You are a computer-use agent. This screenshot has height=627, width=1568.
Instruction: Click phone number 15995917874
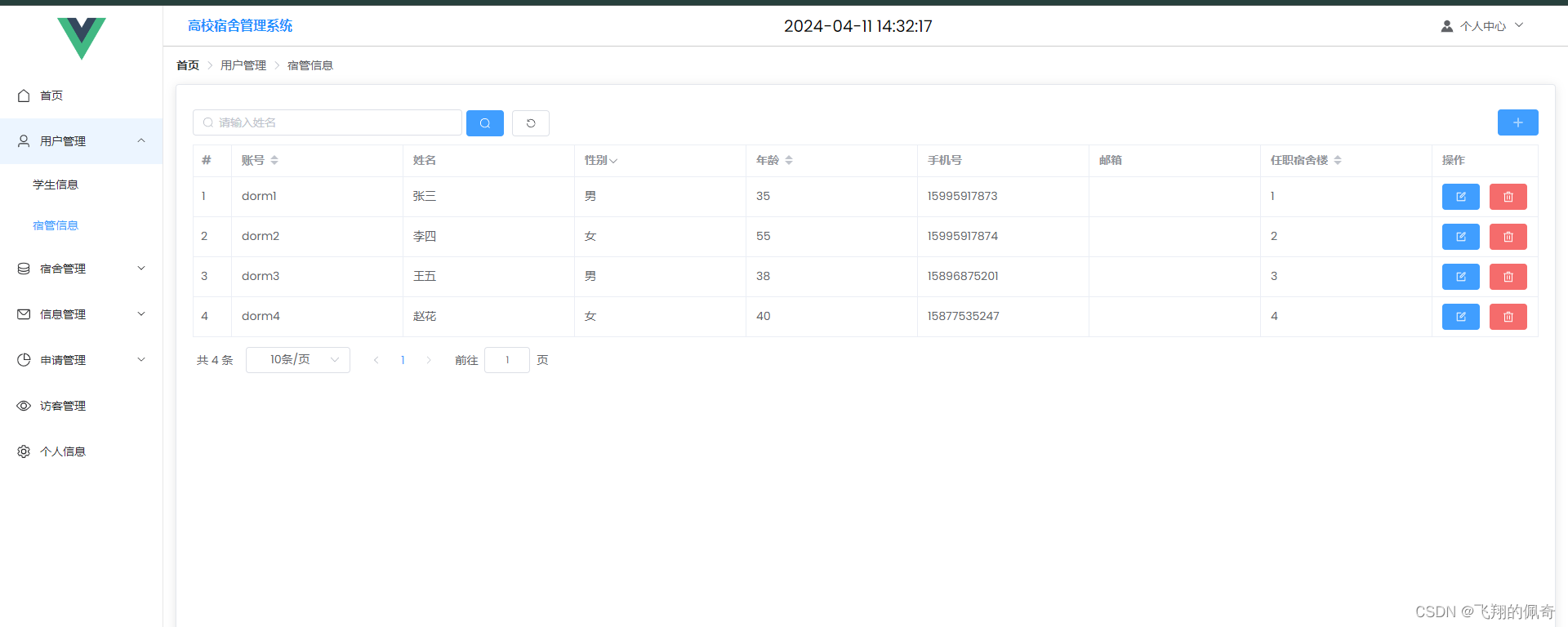tap(963, 236)
